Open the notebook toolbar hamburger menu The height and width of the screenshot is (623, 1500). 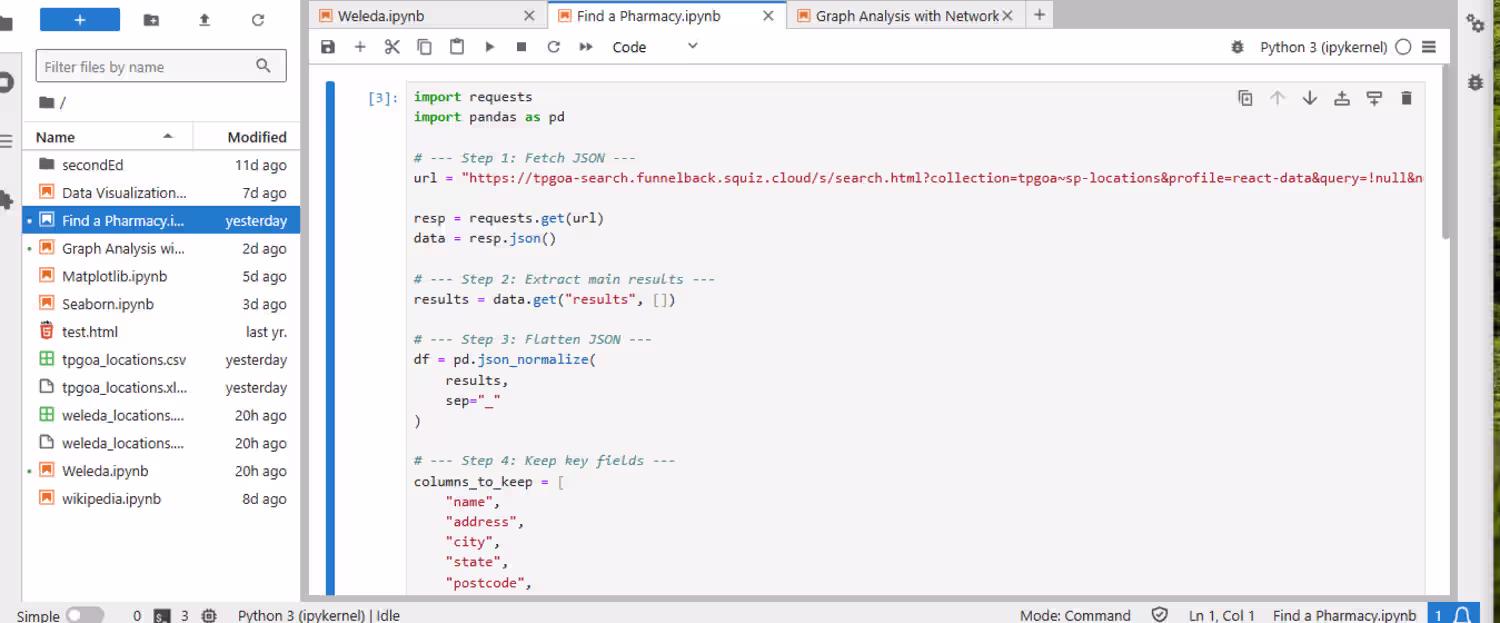tap(1428, 47)
